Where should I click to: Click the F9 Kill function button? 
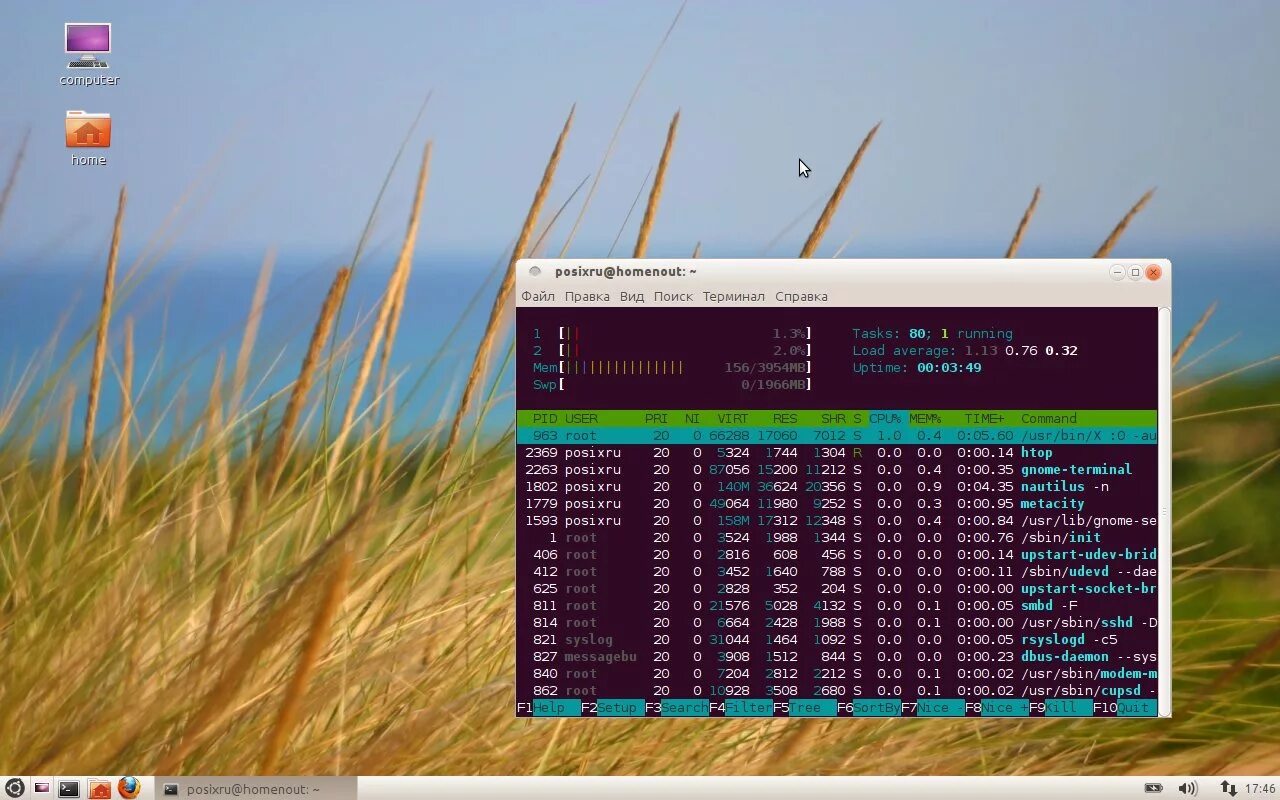tap(1060, 708)
